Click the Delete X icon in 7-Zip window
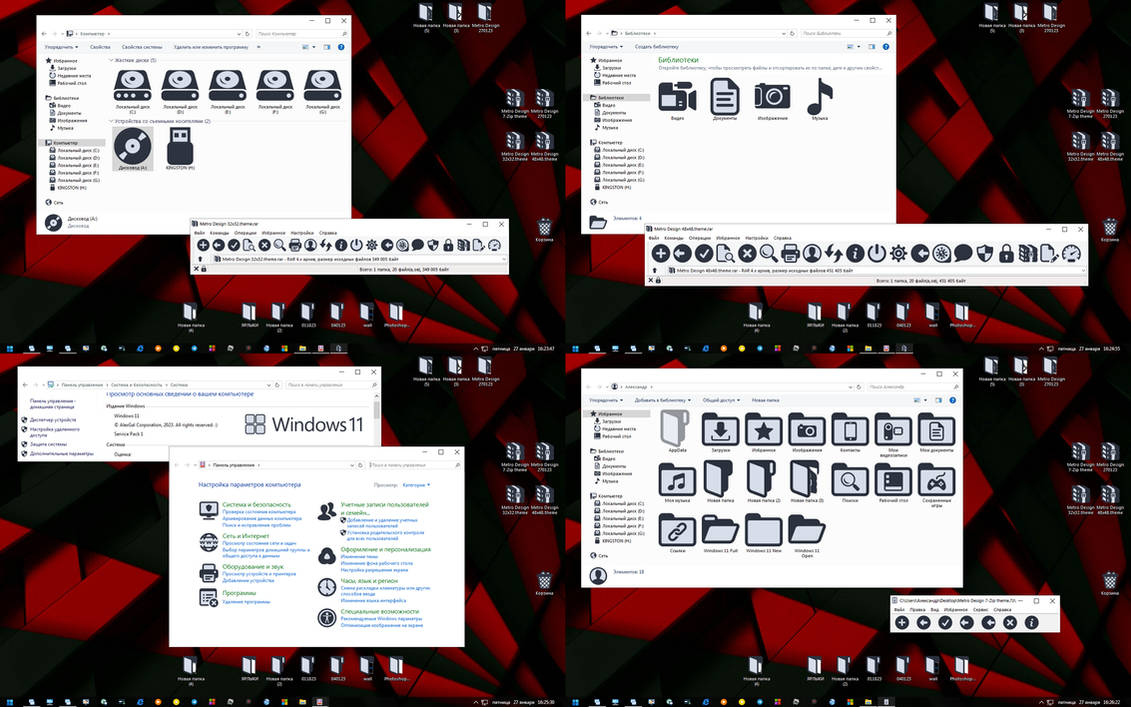The width and height of the screenshot is (1131, 707). [1010, 623]
